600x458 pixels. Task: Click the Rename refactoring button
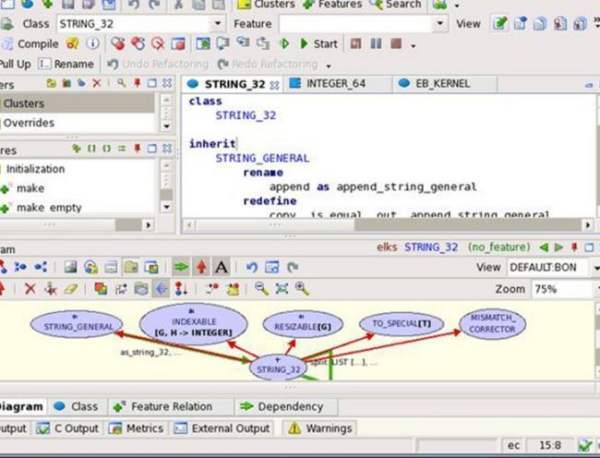pyautogui.click(x=67, y=64)
